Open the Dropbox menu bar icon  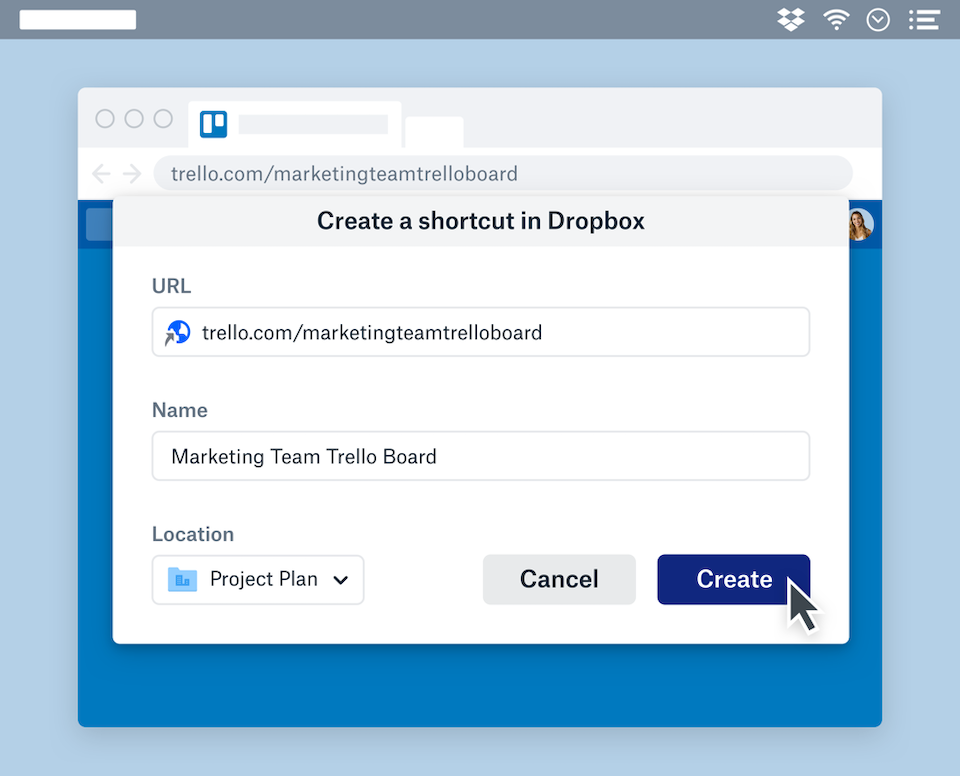[791, 20]
